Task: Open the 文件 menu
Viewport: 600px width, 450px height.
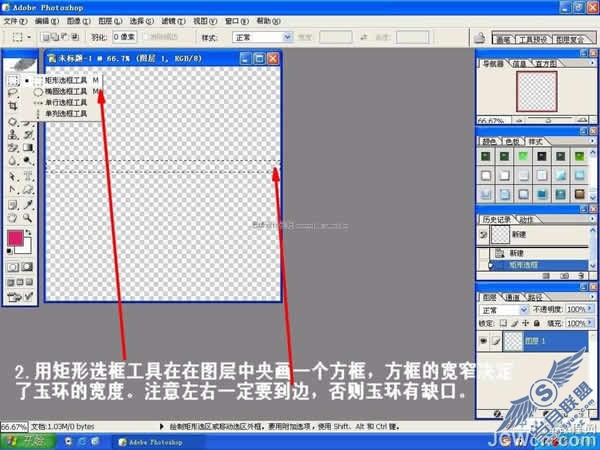Action: coord(15,21)
